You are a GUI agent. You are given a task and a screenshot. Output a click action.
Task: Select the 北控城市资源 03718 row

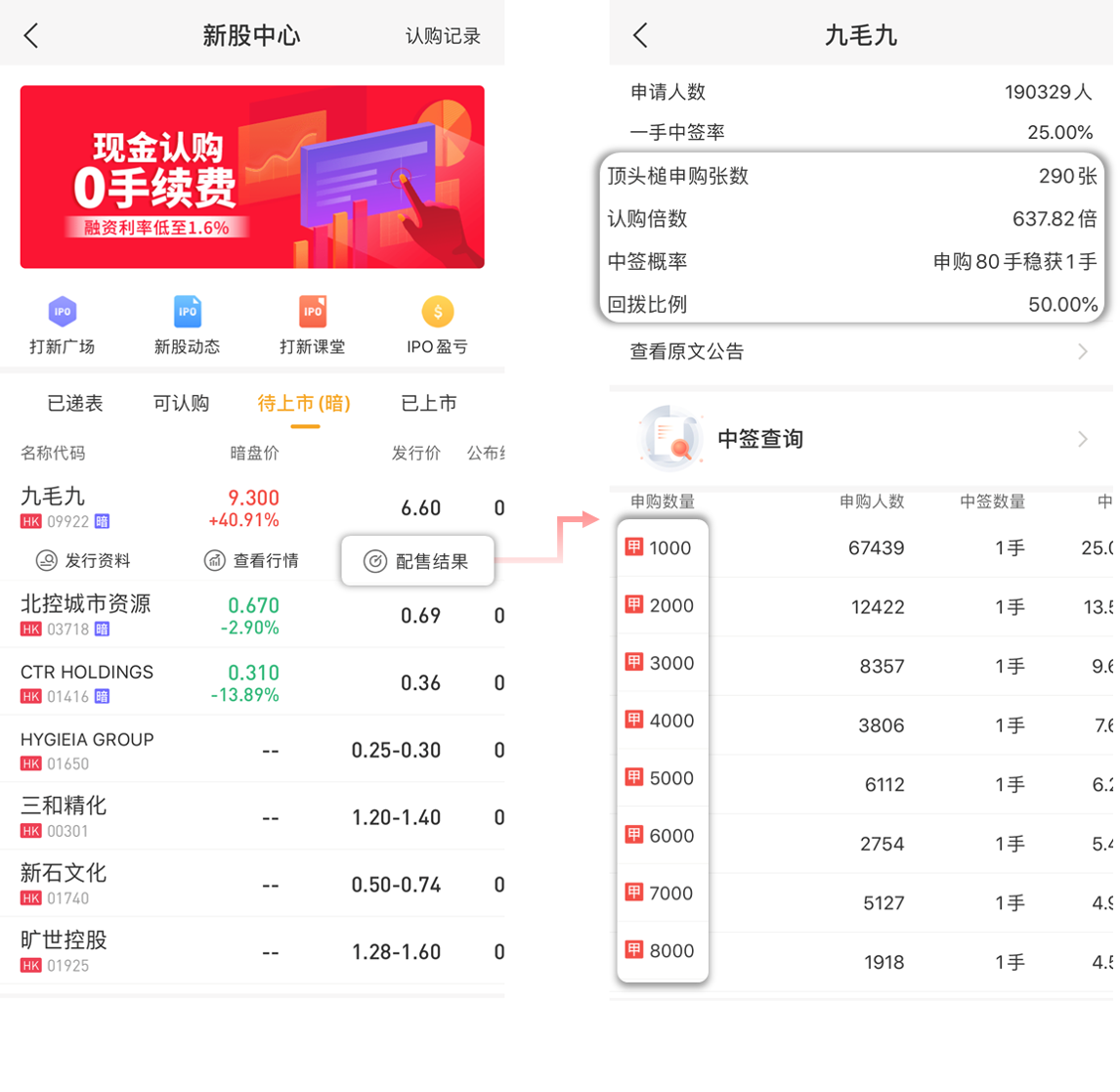point(252,615)
